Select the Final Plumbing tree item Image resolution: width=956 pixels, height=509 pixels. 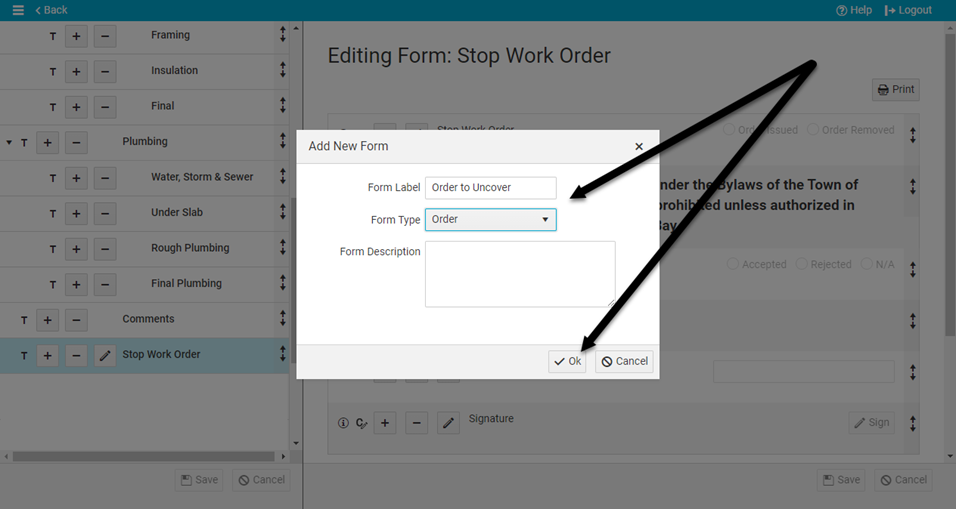point(187,283)
